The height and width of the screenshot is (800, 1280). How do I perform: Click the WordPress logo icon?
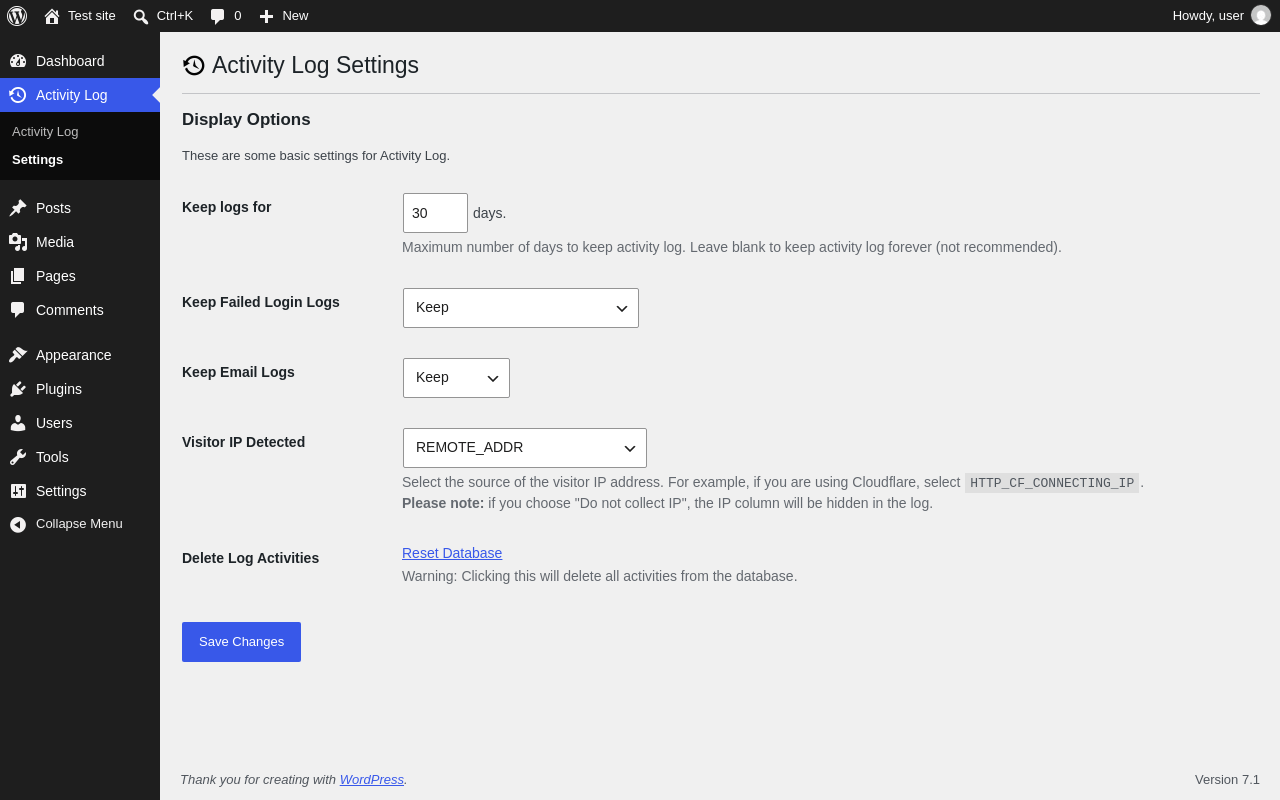point(17,16)
